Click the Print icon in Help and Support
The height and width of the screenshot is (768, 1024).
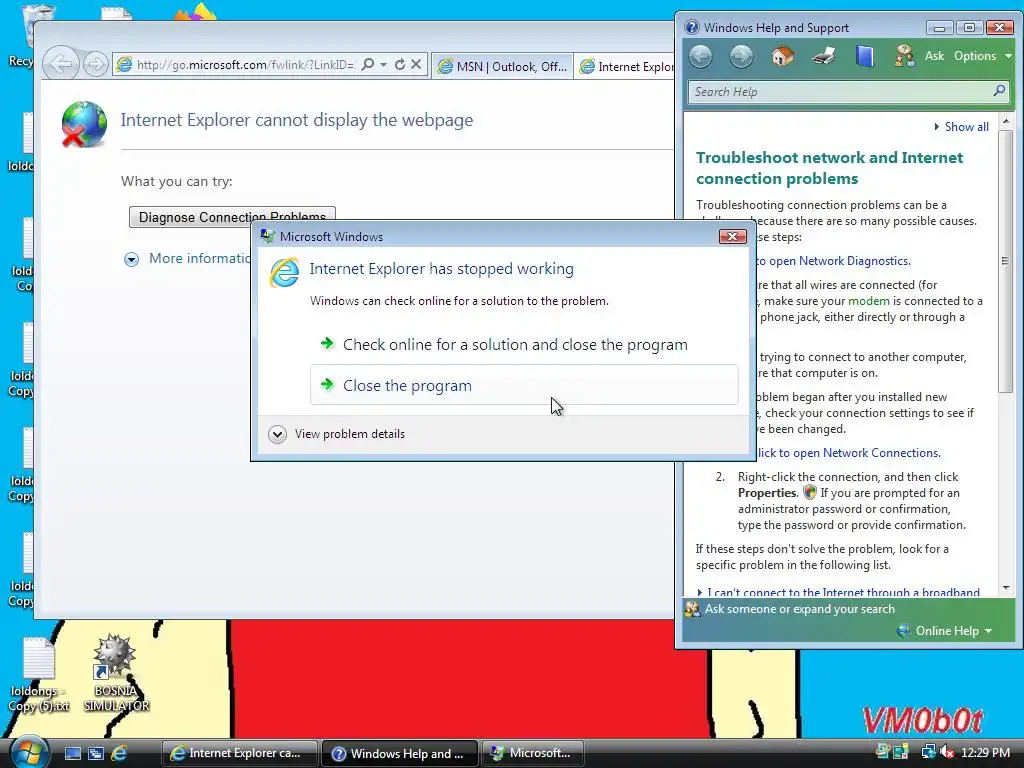[824, 56]
